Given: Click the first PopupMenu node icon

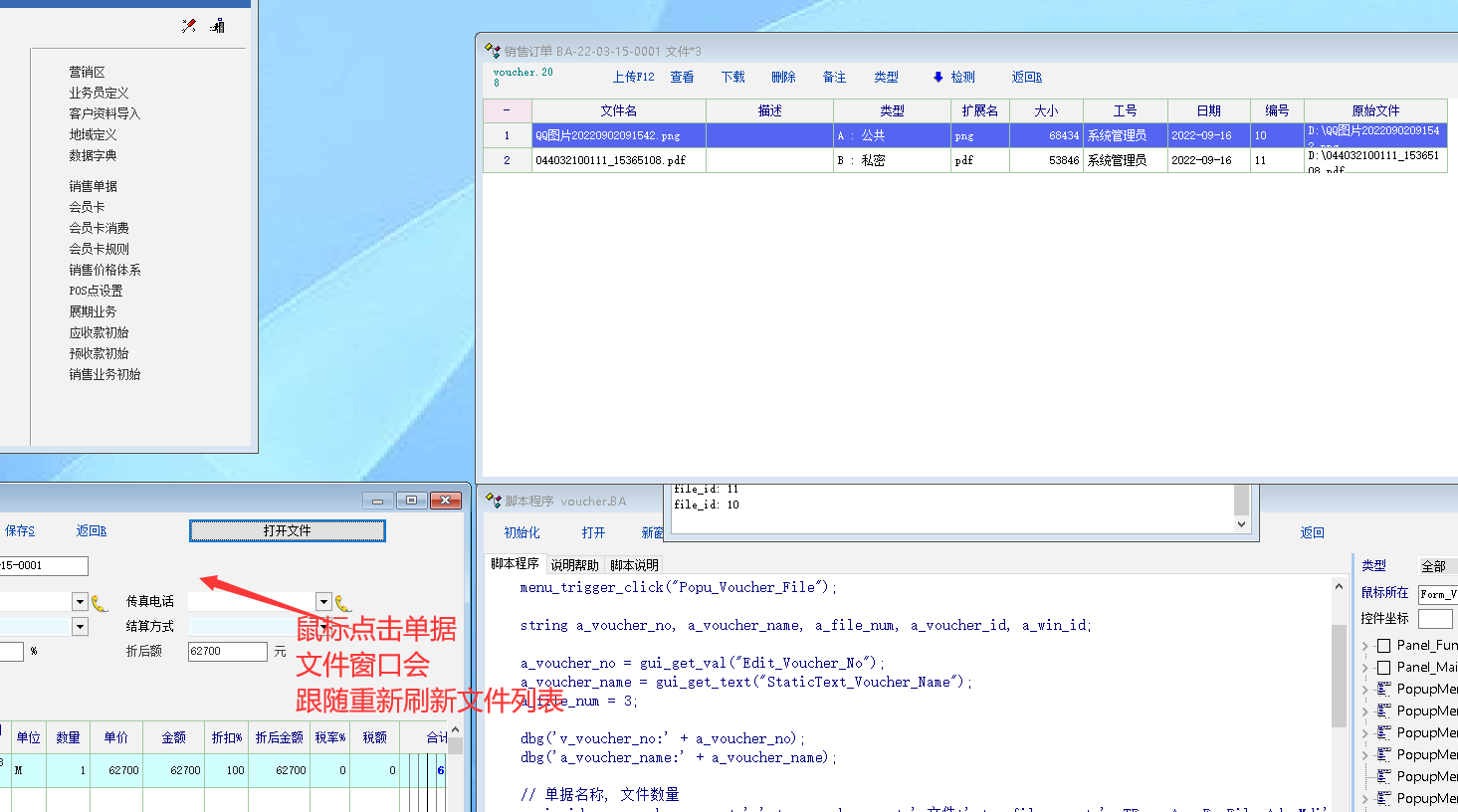Looking at the screenshot, I should 1383,689.
